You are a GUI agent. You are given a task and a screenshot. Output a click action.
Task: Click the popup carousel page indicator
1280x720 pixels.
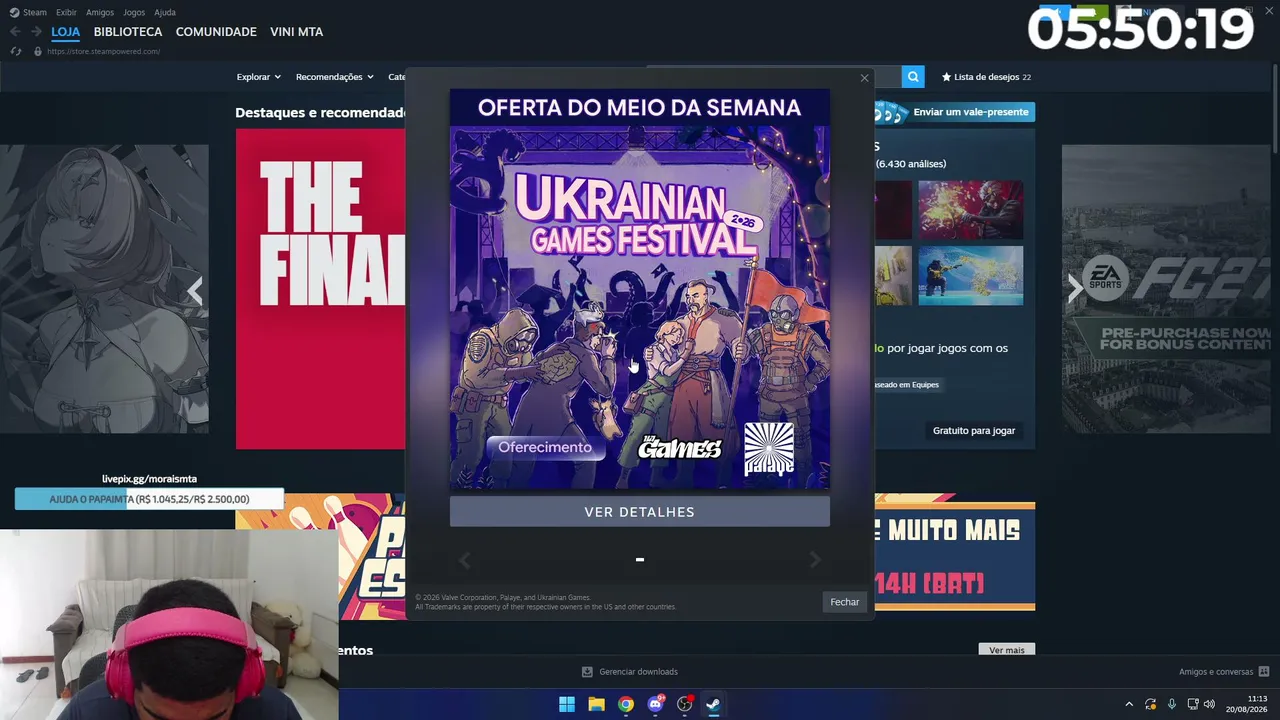(x=640, y=560)
